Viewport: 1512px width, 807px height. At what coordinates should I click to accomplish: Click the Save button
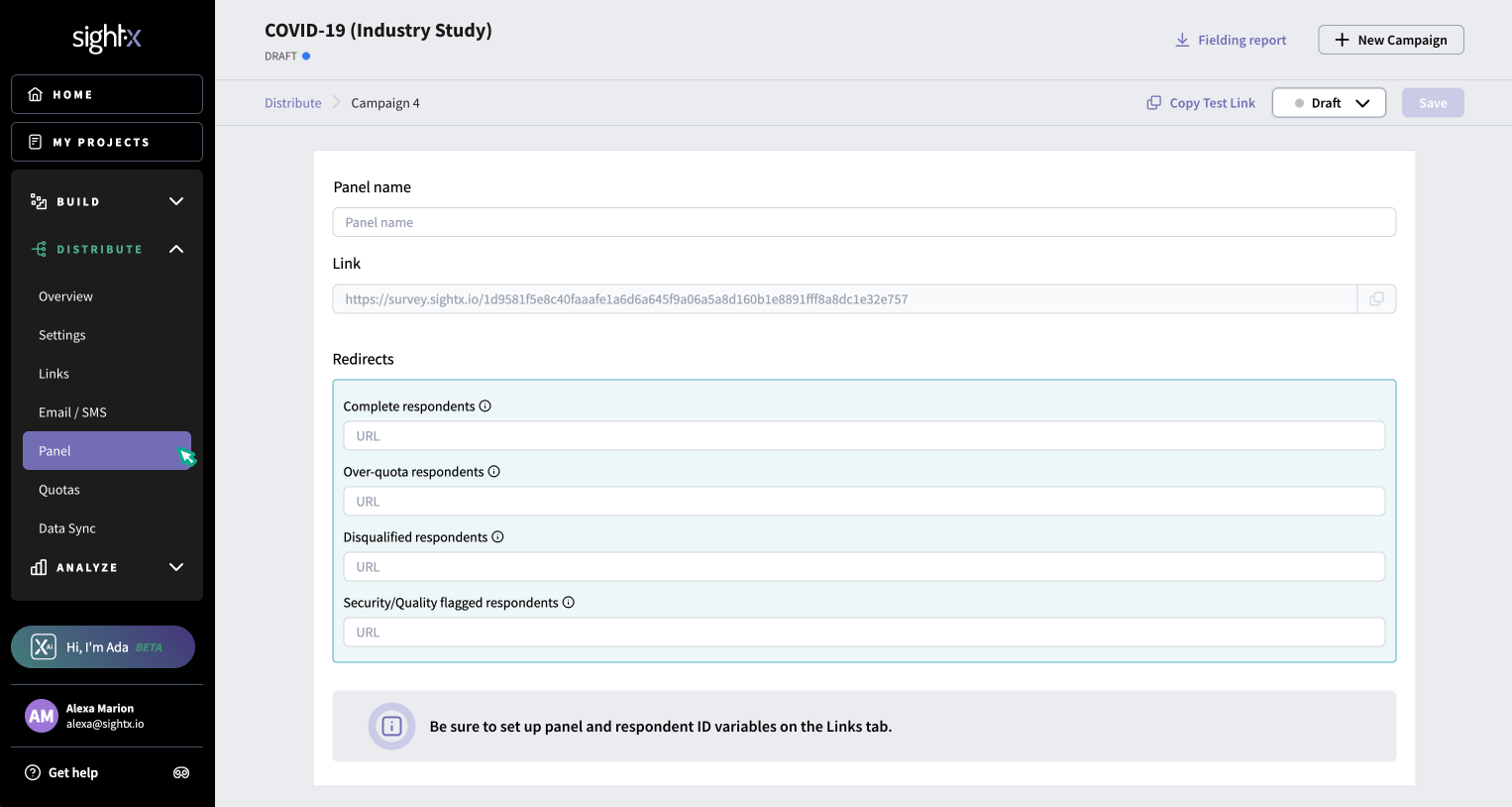click(1433, 103)
